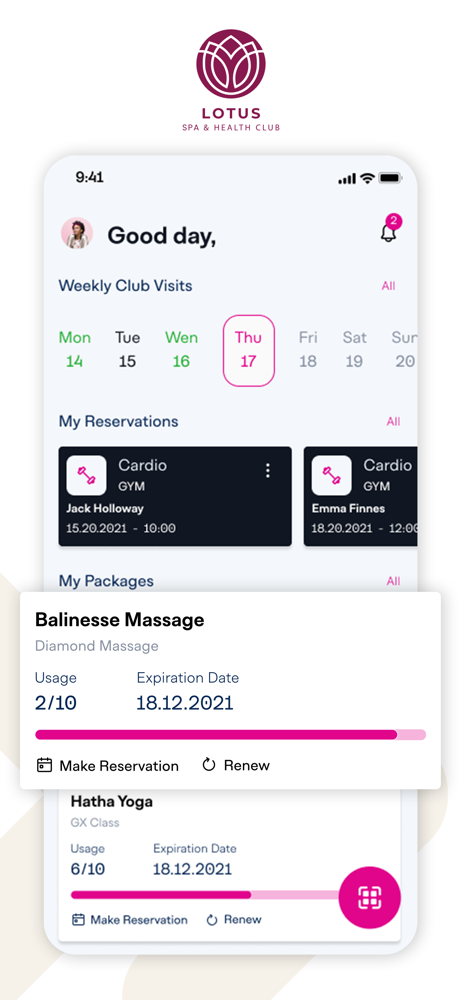Click calendar icon in Hatha Yoga card
Viewport: 462px width, 1000px height.
(x=78, y=920)
